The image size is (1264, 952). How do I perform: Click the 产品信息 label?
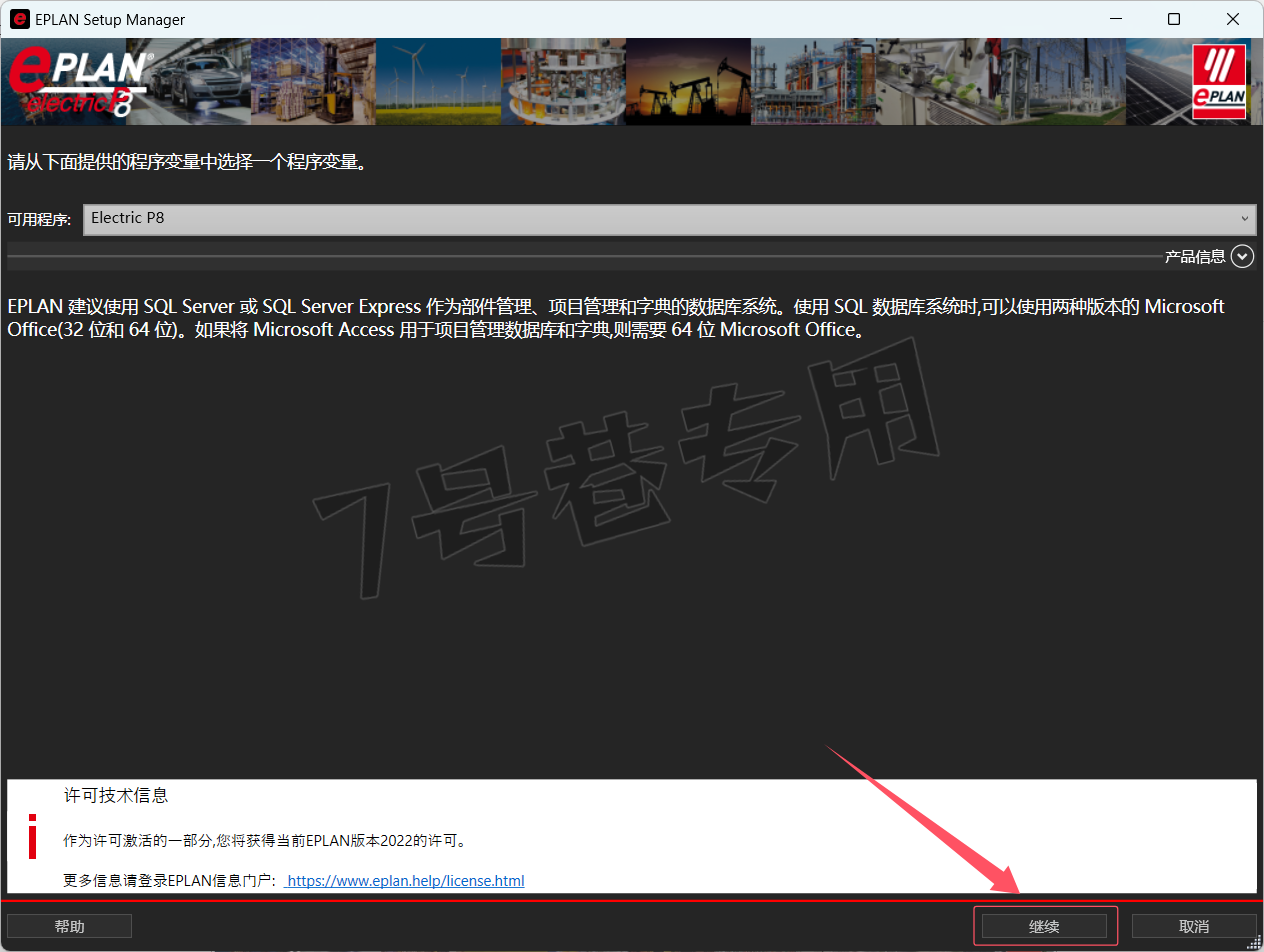coord(1195,257)
